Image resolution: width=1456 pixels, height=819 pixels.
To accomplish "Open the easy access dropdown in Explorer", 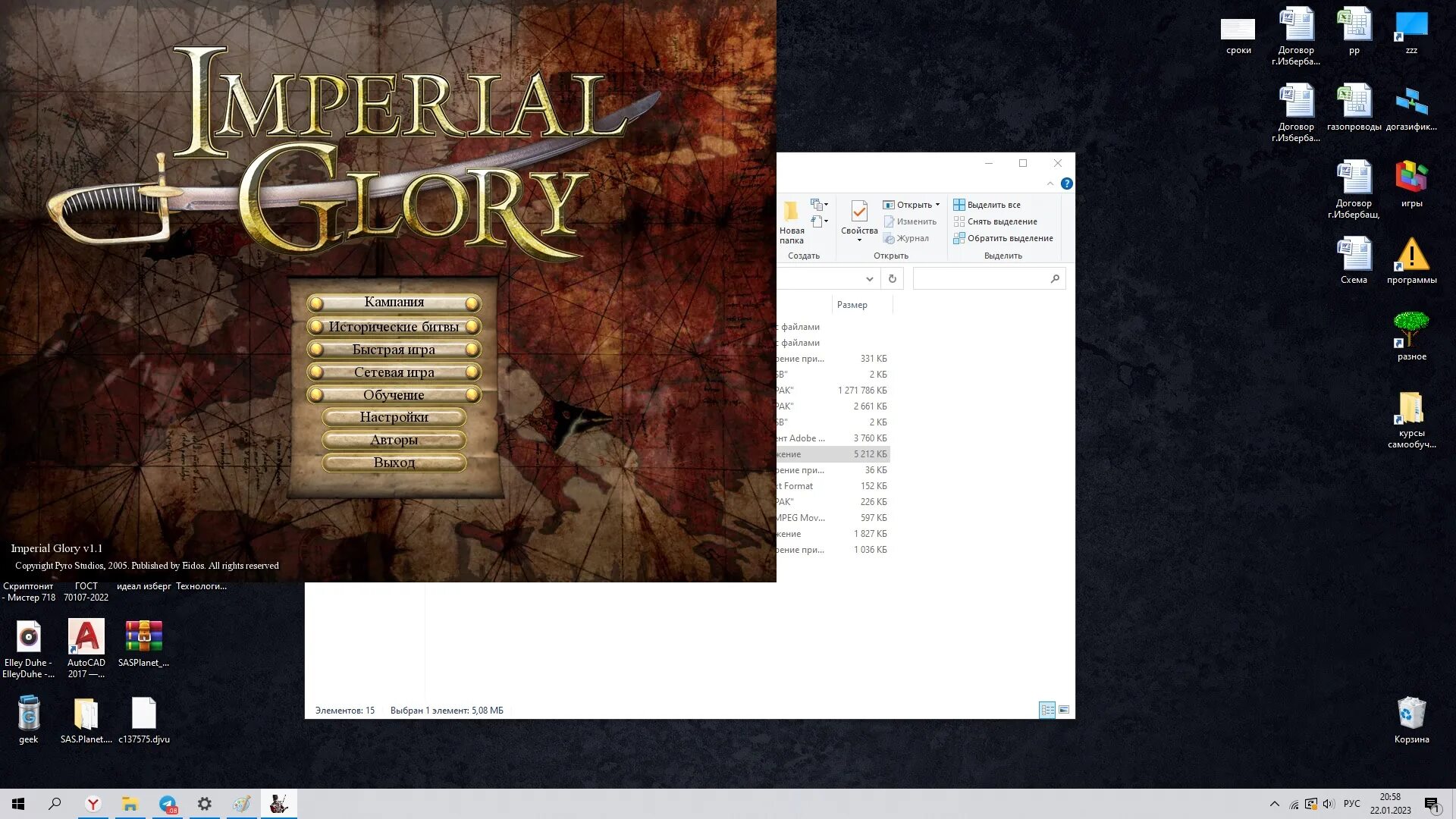I will point(819,221).
